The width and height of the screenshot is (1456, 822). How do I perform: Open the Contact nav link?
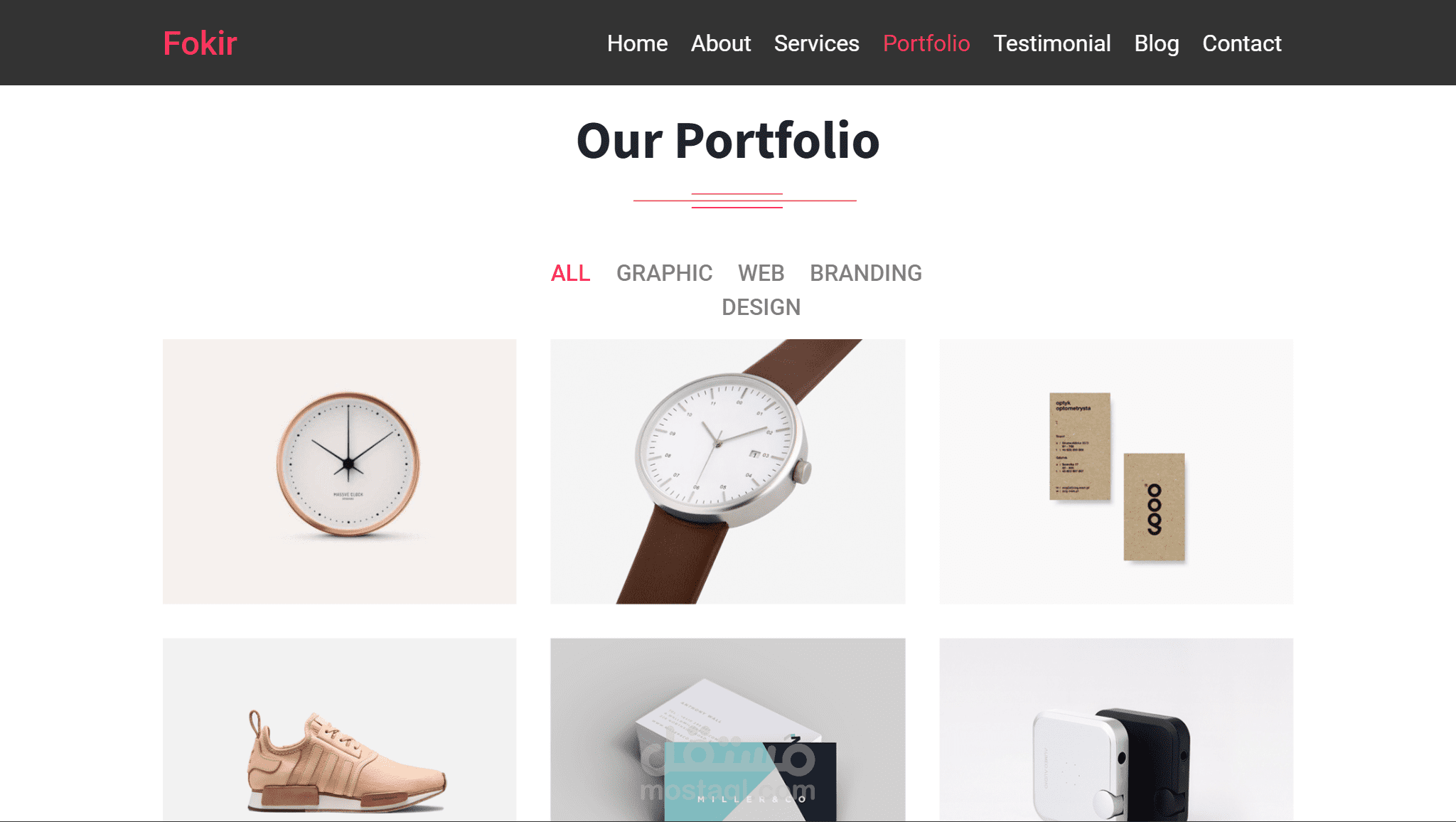(x=1241, y=43)
